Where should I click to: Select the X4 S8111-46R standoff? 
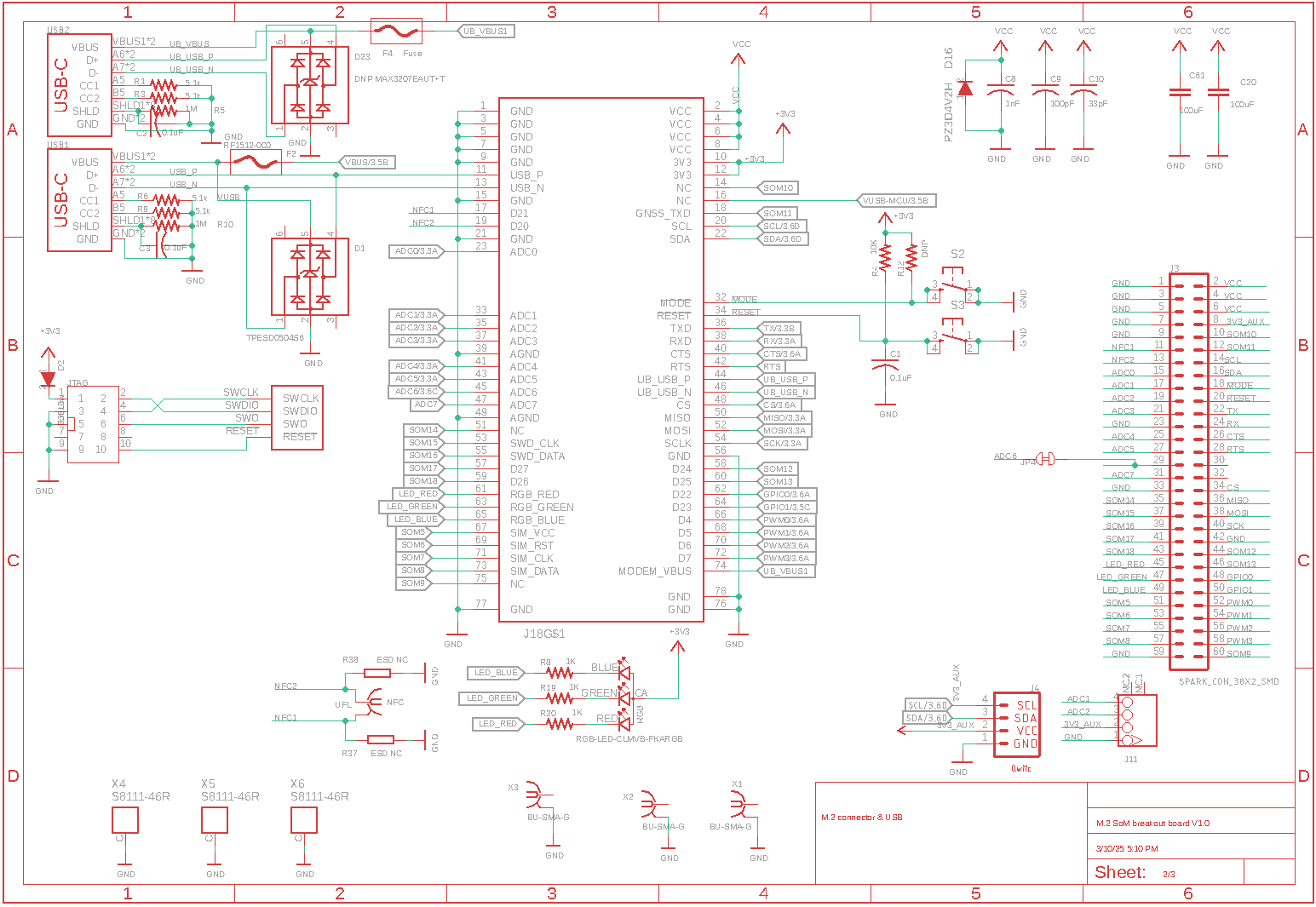coord(125,820)
